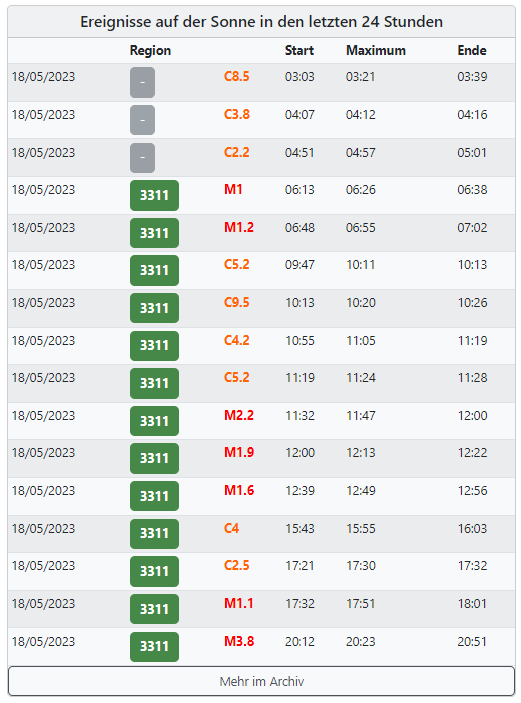Open region 3311 on the M1 flare row

(154, 195)
